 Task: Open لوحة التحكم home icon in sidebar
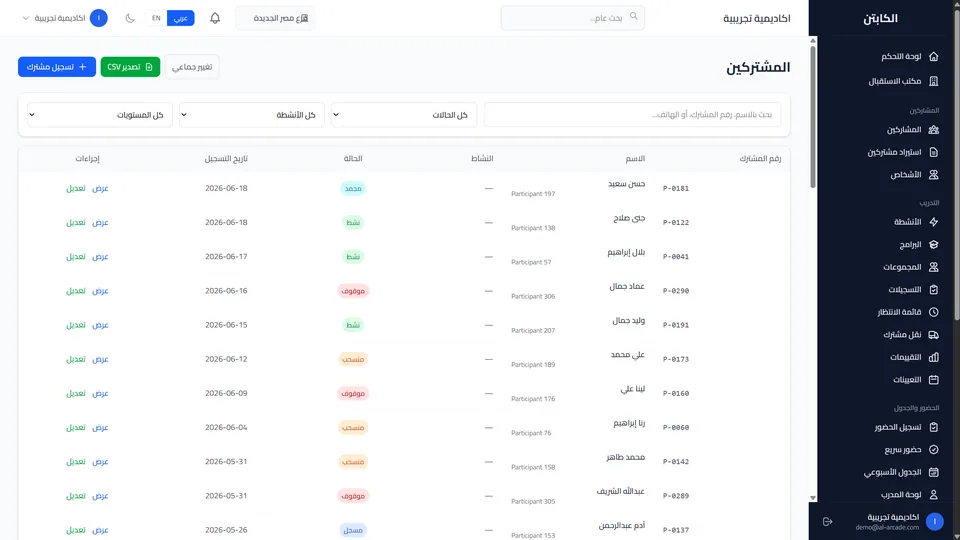[934, 56]
